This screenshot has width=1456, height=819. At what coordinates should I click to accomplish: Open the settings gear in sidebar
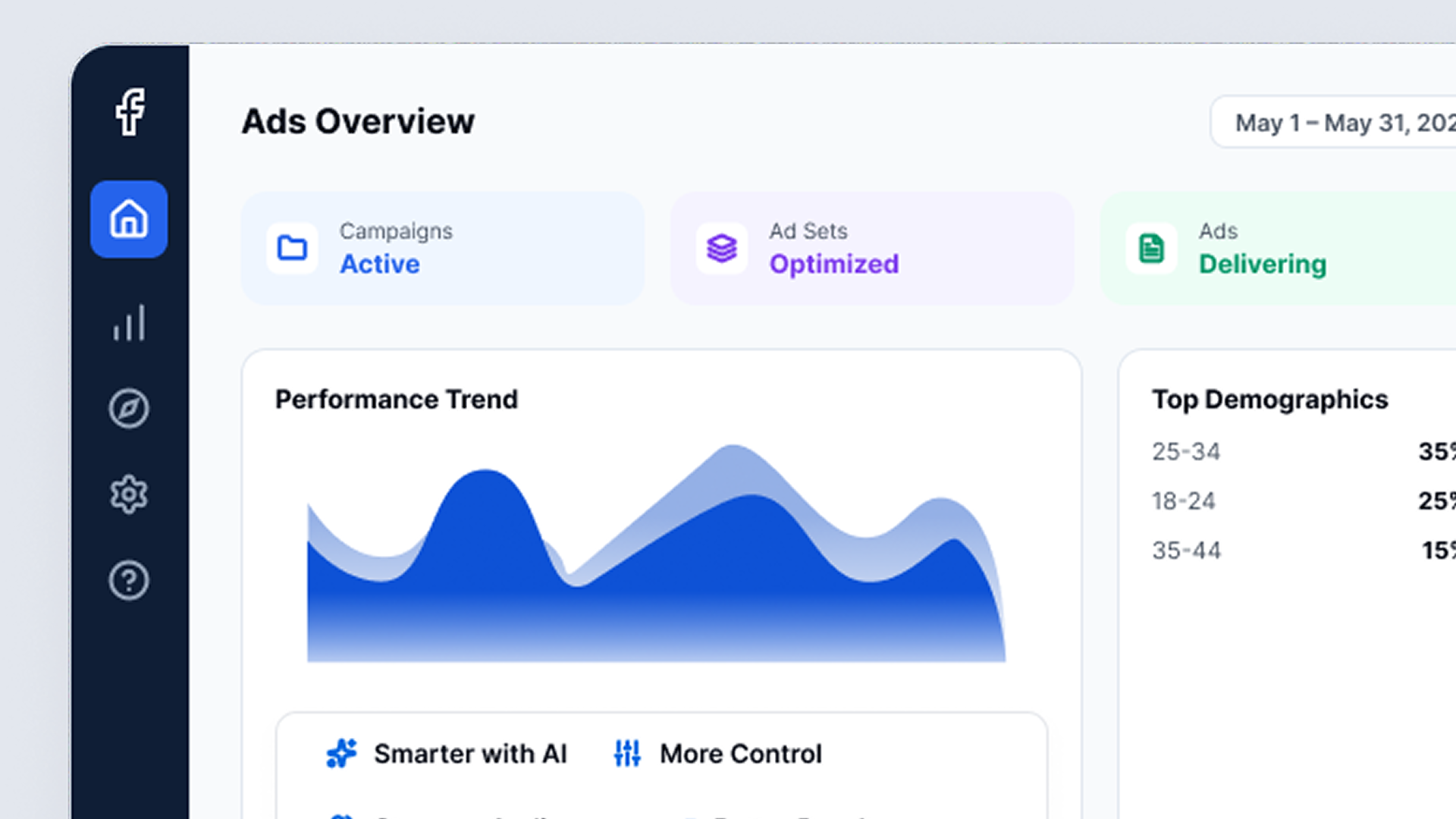129,494
